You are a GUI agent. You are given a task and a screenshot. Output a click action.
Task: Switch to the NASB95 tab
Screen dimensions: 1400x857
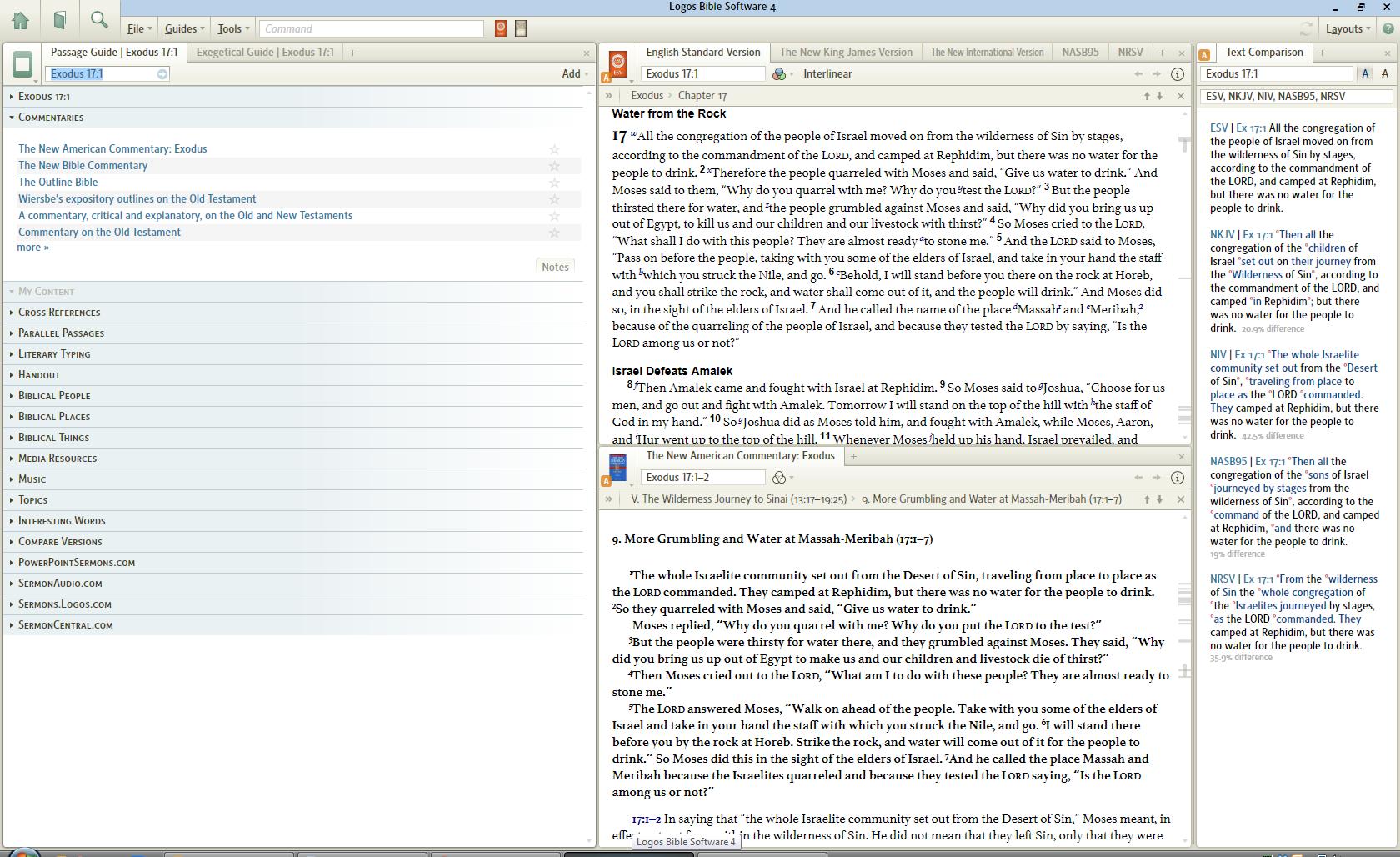click(1080, 53)
